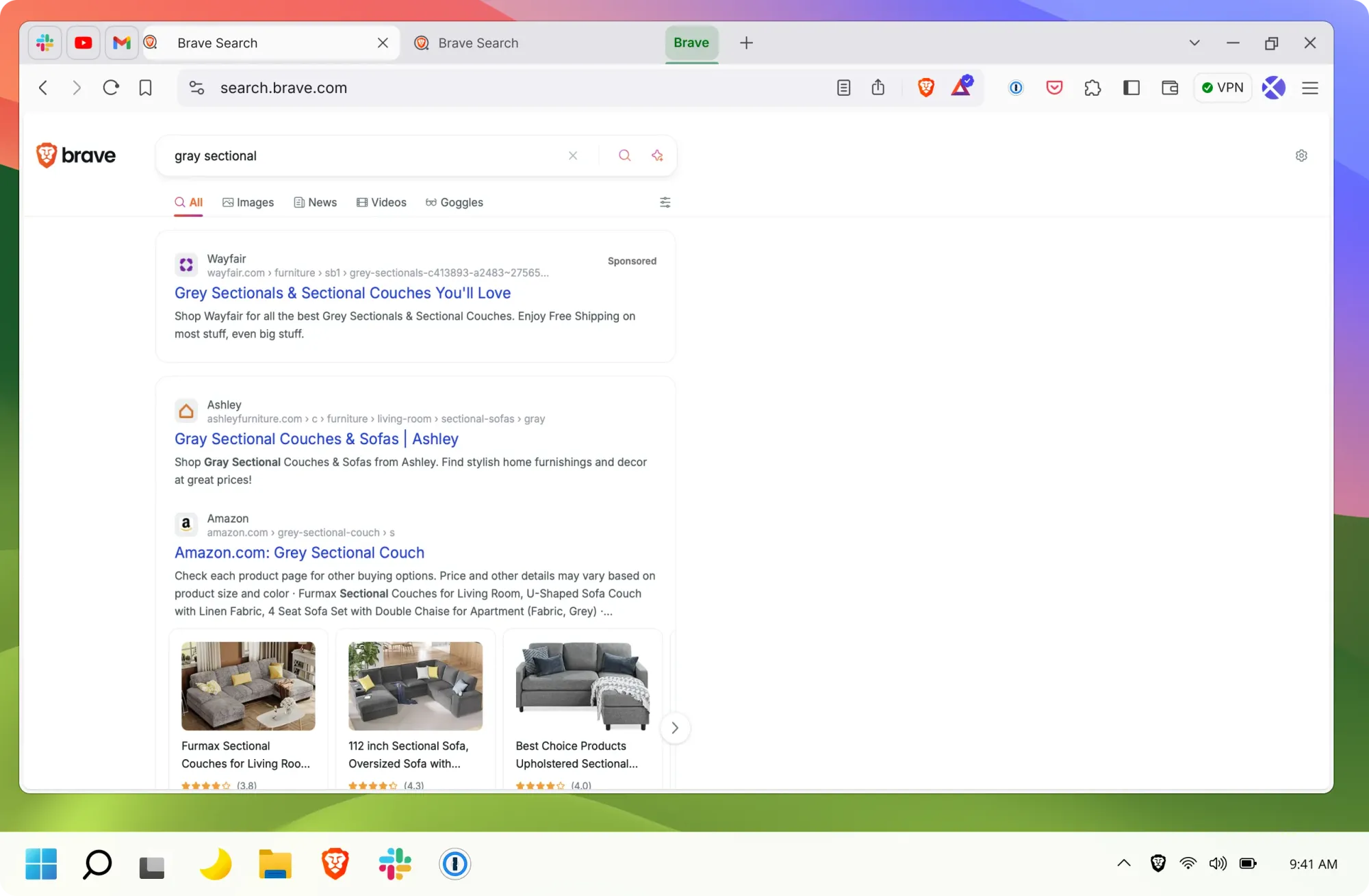Open the Wayfair sponsored result
This screenshot has height=896, width=1369.
pos(342,292)
